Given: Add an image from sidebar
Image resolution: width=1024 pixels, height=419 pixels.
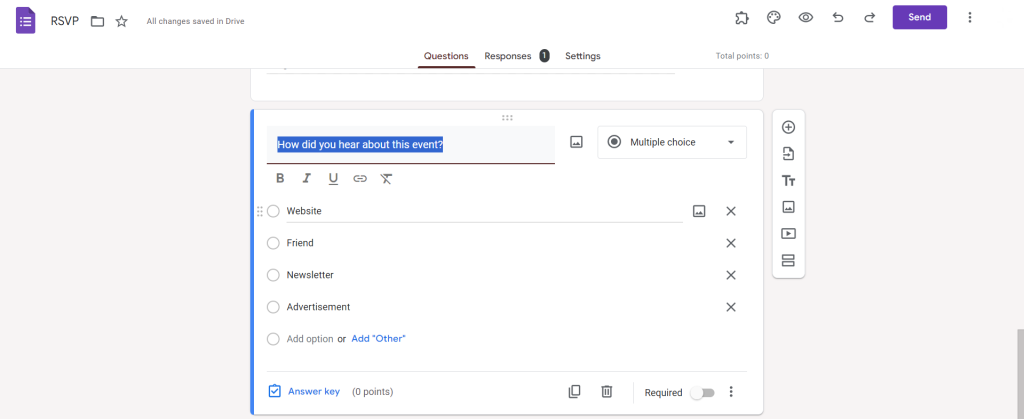Looking at the screenshot, I should [788, 207].
